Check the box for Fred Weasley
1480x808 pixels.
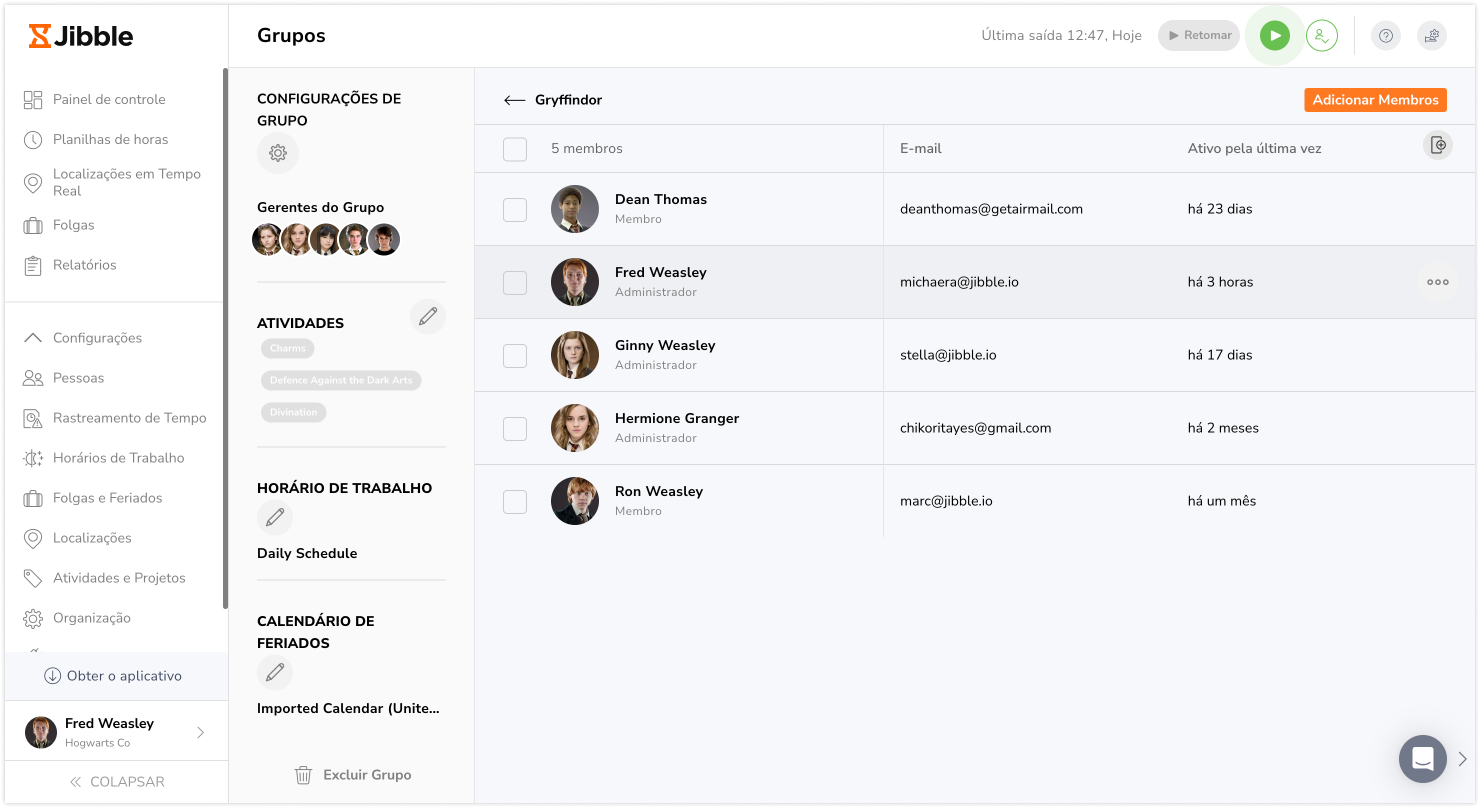[x=515, y=282]
